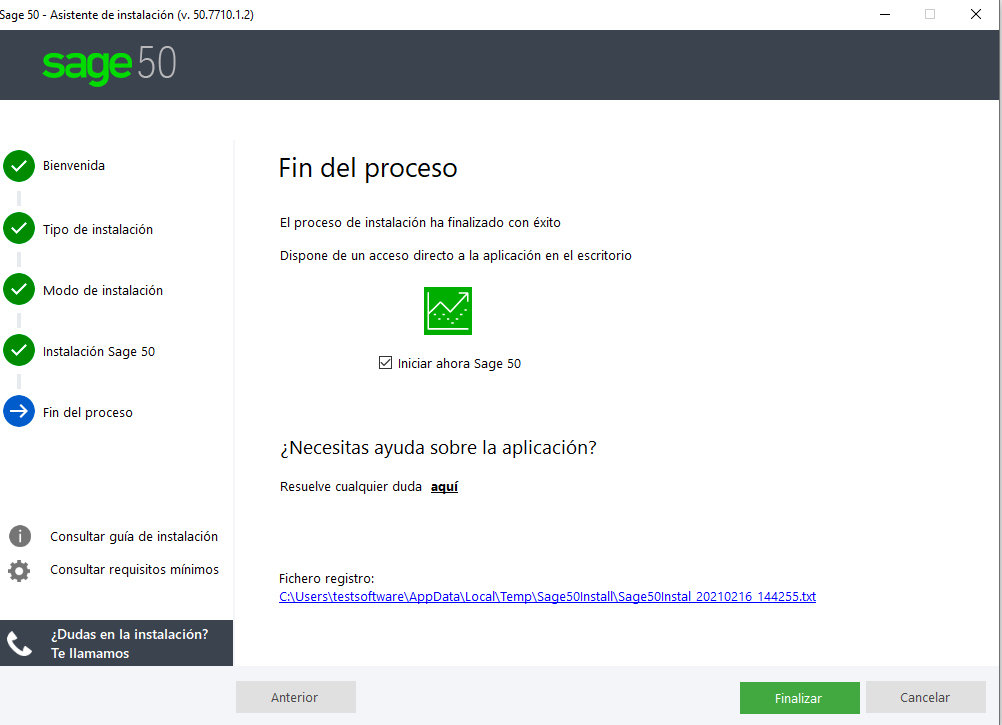The width and height of the screenshot is (1002, 725).
Task: Click the 'Fichero registro:' label
Action: click(x=327, y=579)
